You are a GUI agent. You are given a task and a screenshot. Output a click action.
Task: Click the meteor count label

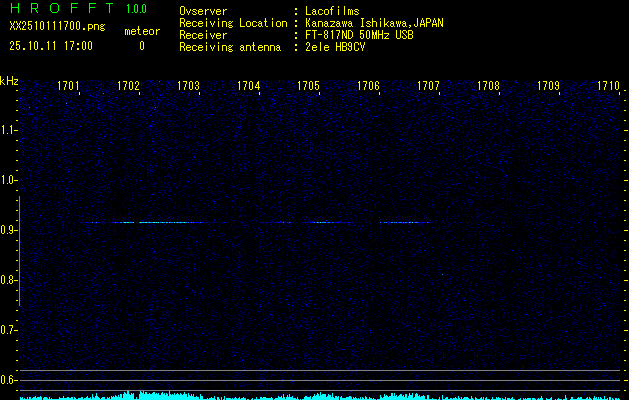[x=141, y=32]
